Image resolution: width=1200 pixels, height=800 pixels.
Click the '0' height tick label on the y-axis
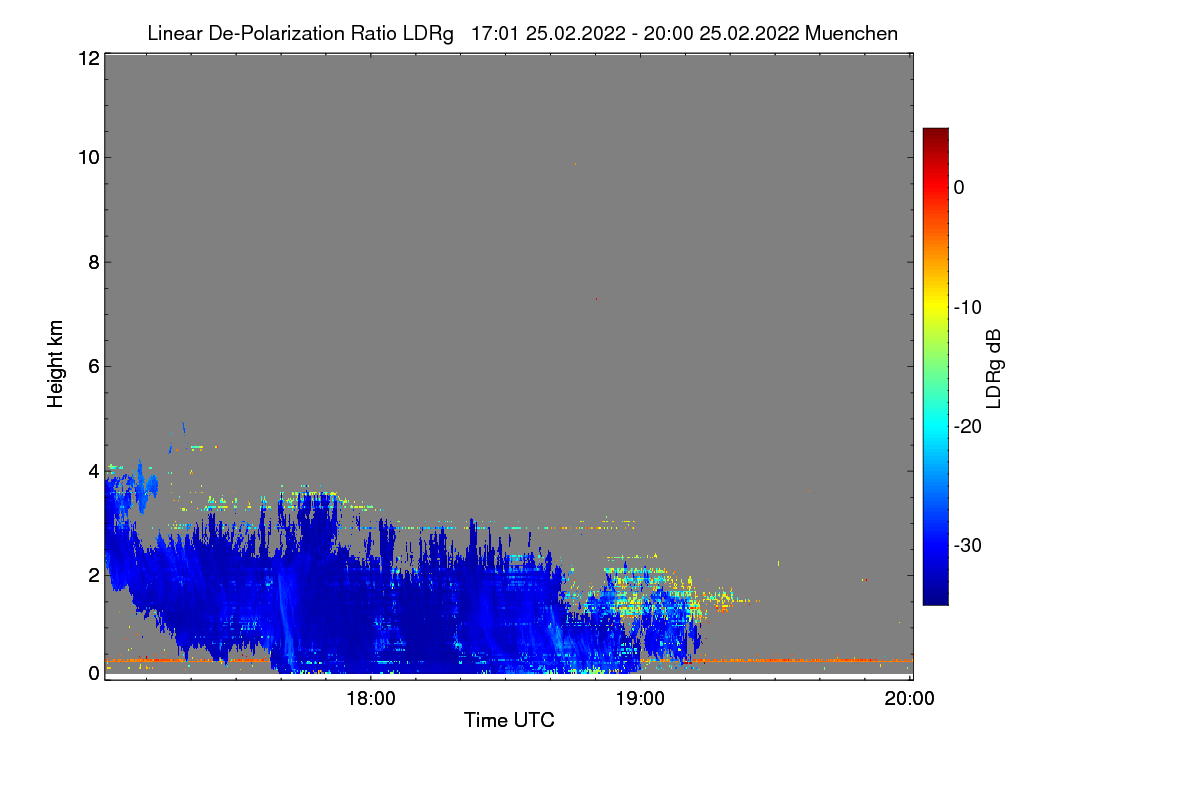(x=92, y=673)
